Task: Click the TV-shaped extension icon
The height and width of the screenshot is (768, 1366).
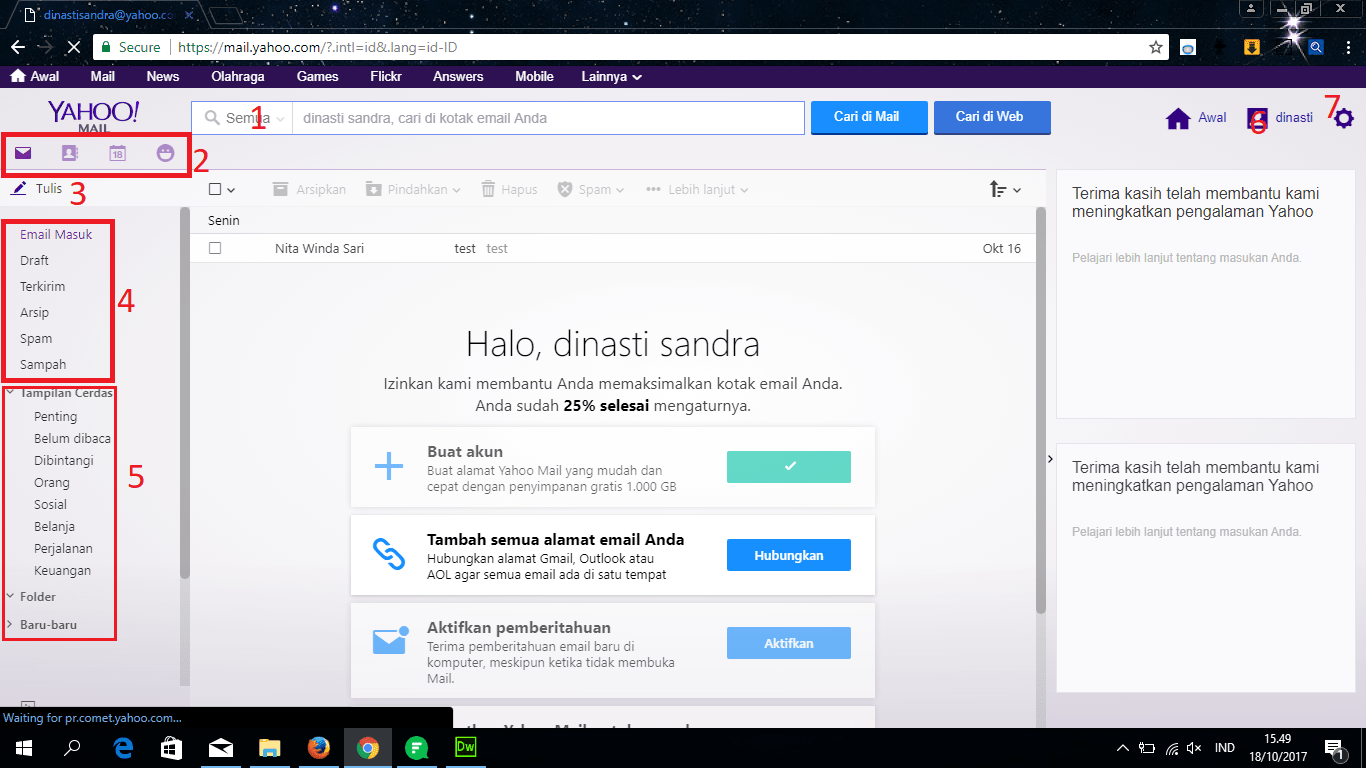Action: pos(1187,47)
